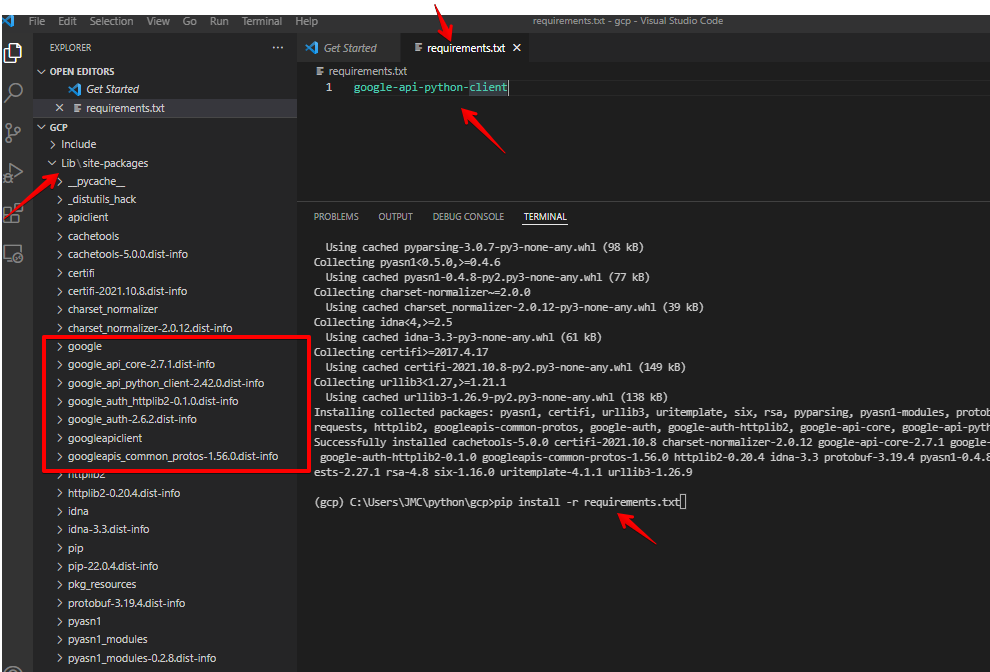This screenshot has width=990, height=672.
Task: Collapse the Open Editors section
Action: pos(42,71)
